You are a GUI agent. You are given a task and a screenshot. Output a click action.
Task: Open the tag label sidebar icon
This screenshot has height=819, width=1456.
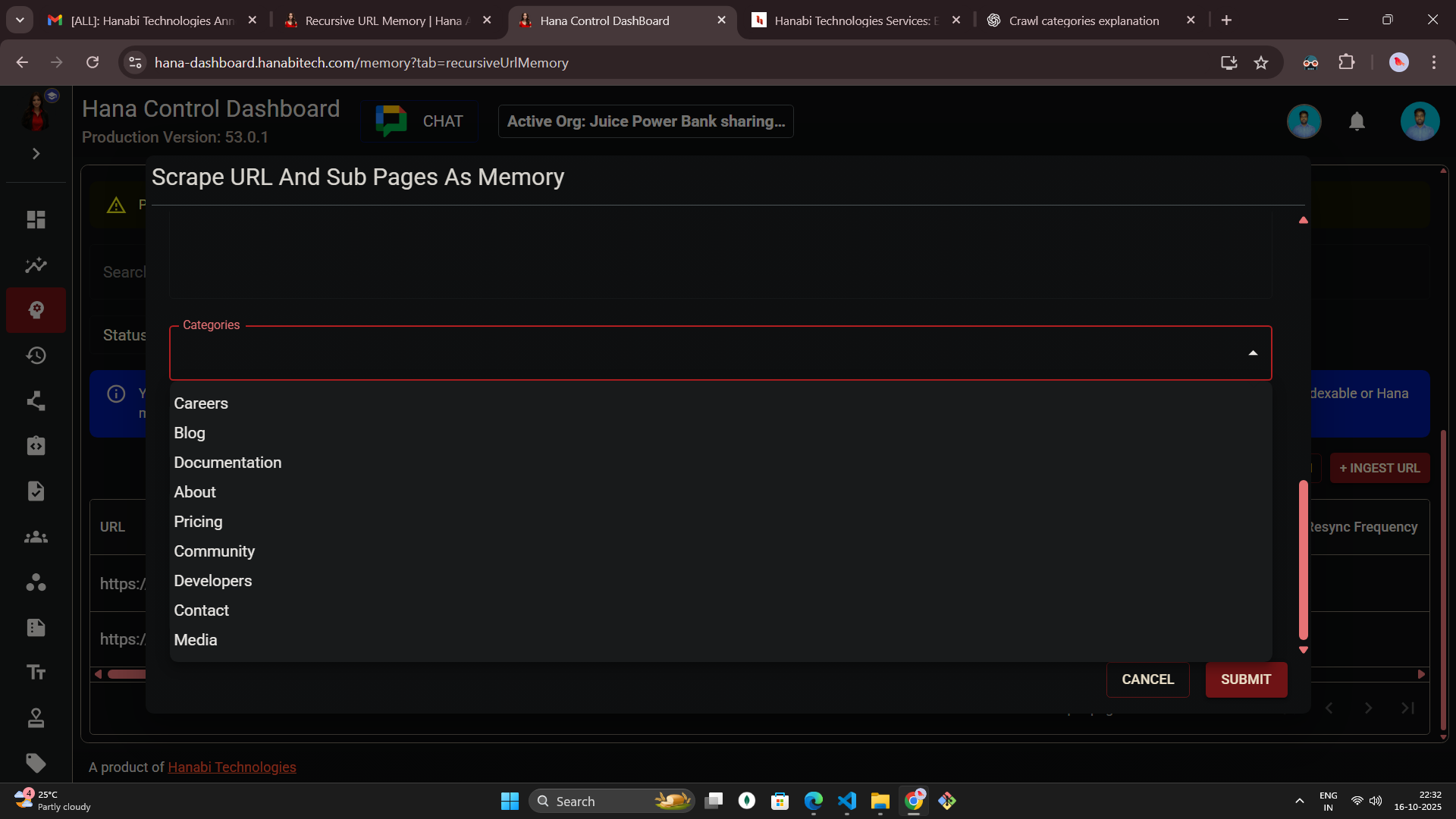(36, 763)
